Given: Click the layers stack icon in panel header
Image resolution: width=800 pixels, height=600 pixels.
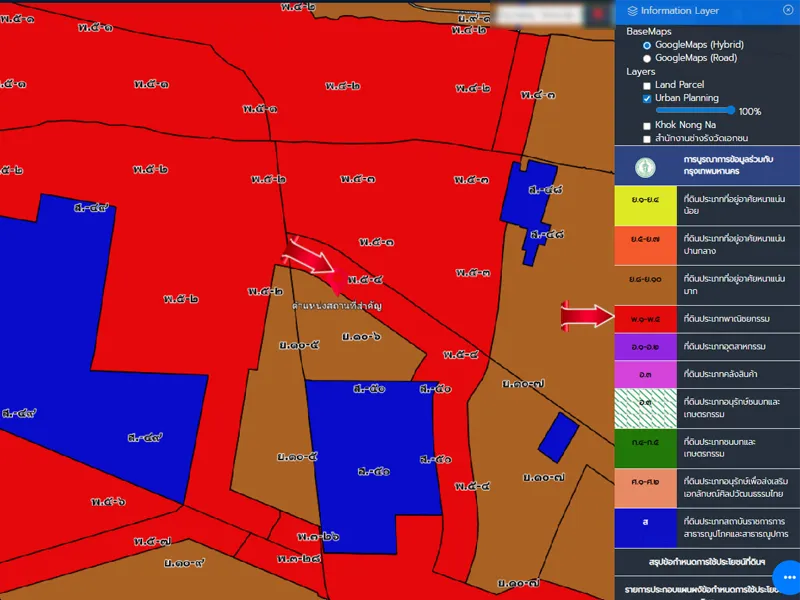Looking at the screenshot, I should [632, 11].
